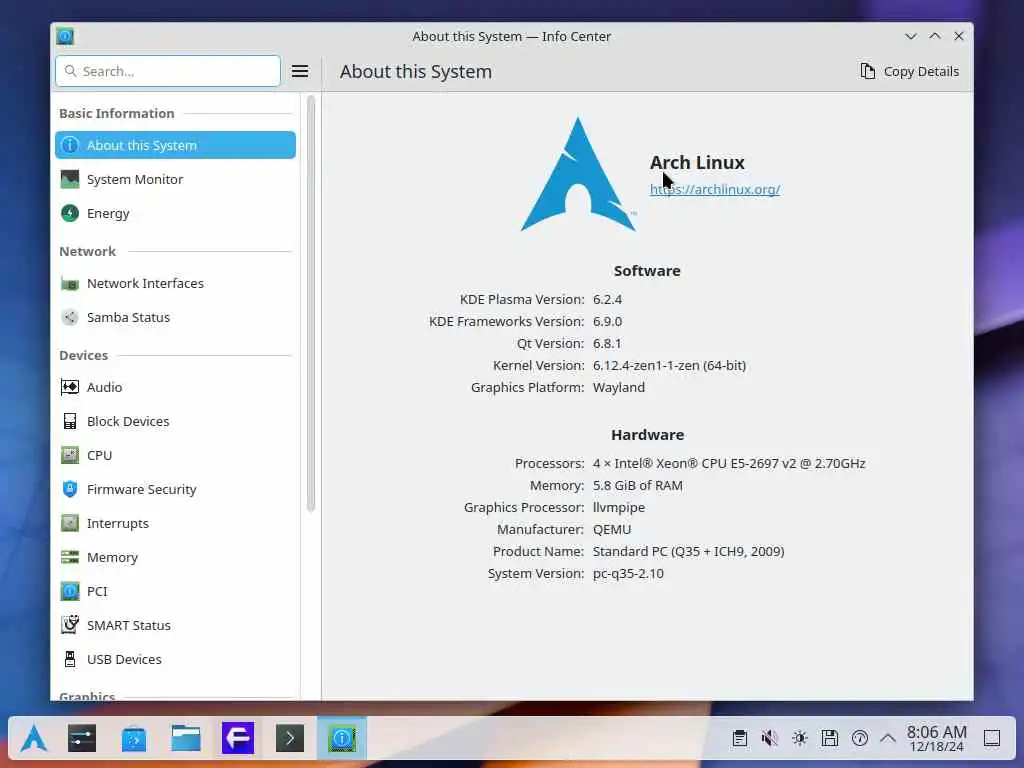Viewport: 1024px width, 768px height.
Task: Open SMART Status page
Action: click(175, 625)
